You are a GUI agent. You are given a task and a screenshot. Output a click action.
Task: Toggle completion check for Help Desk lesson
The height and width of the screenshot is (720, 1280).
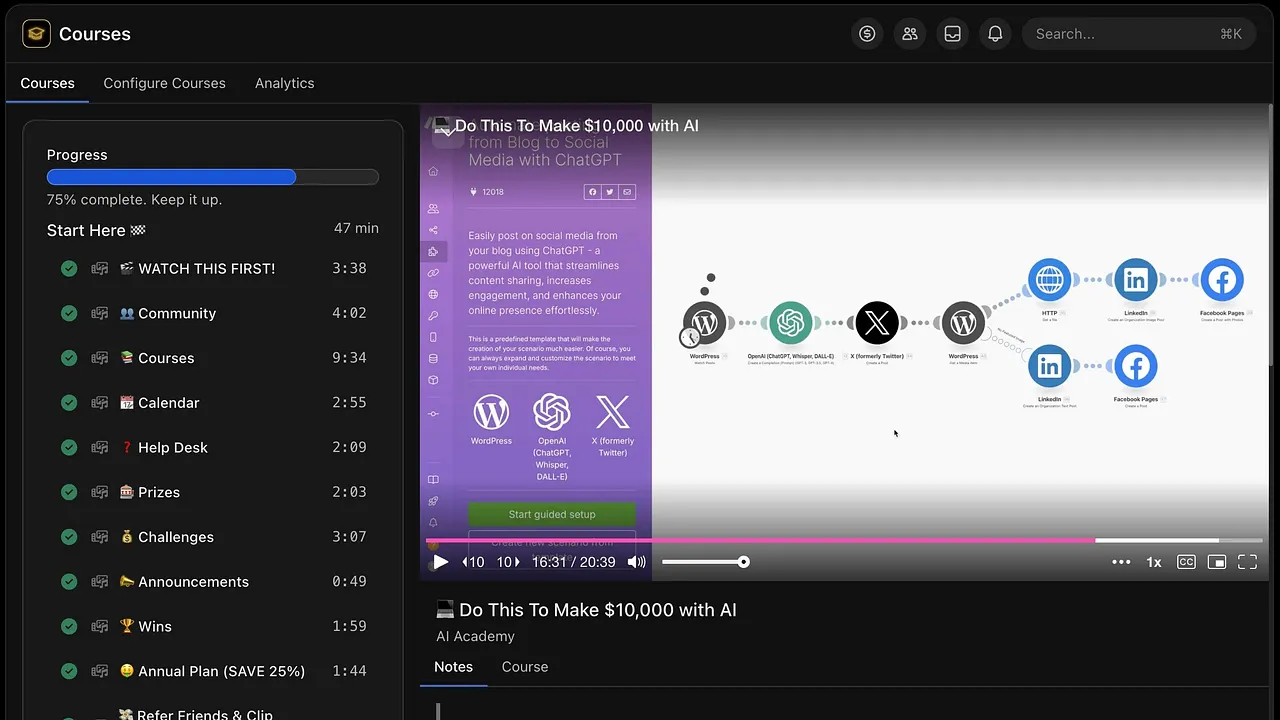point(69,447)
